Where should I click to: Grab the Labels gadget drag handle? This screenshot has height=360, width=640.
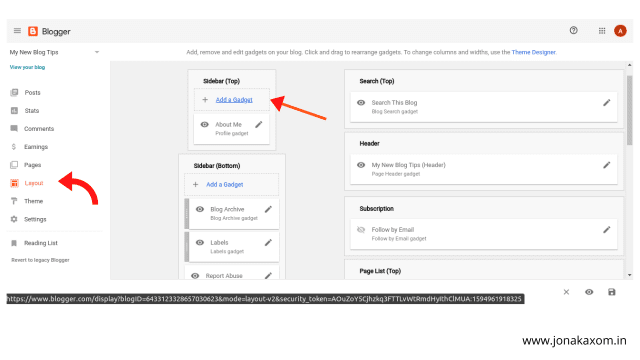(x=187, y=247)
